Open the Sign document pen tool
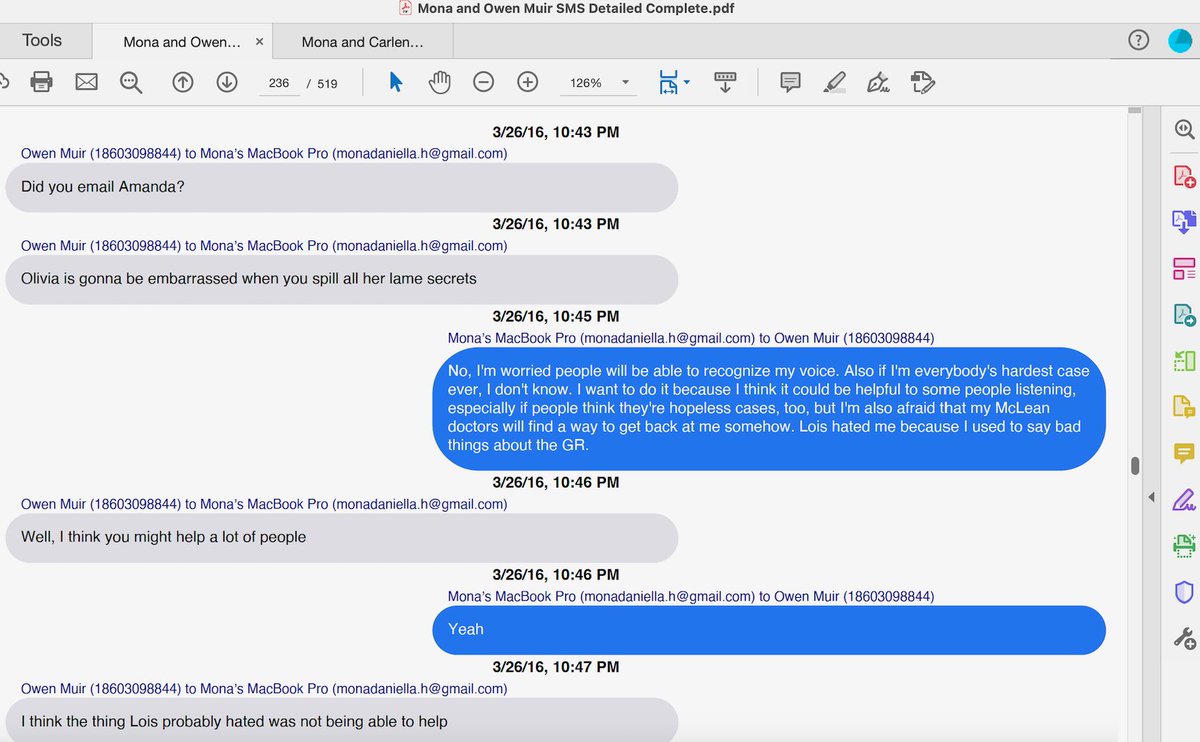Screen dimensions: 1200x742 (x=878, y=82)
